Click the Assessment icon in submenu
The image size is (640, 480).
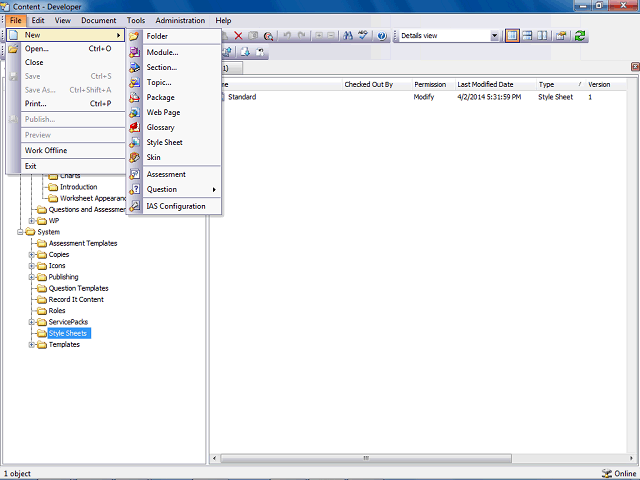134,174
